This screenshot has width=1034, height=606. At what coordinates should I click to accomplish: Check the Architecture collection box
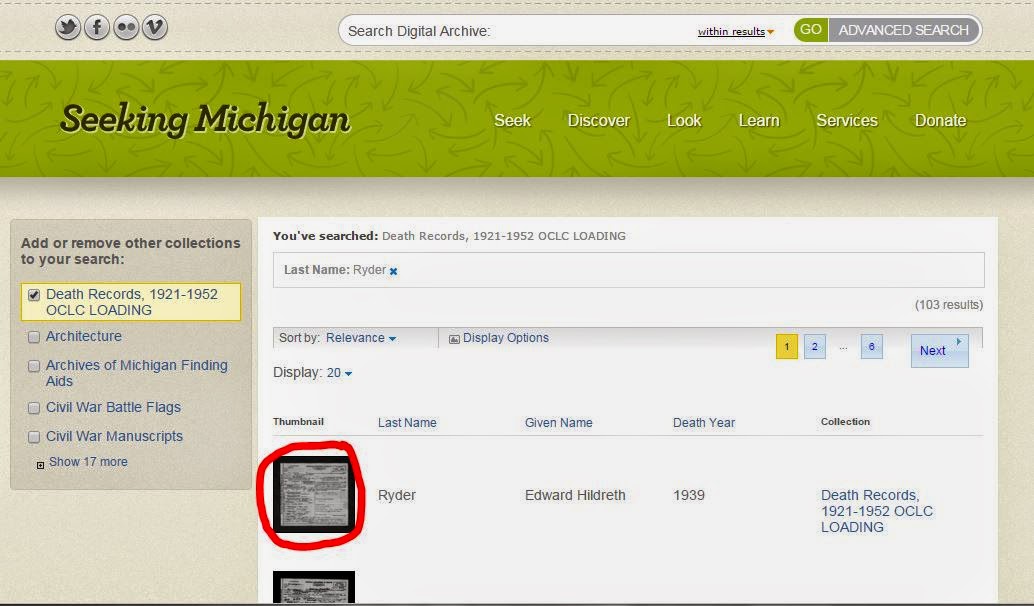(x=34, y=337)
